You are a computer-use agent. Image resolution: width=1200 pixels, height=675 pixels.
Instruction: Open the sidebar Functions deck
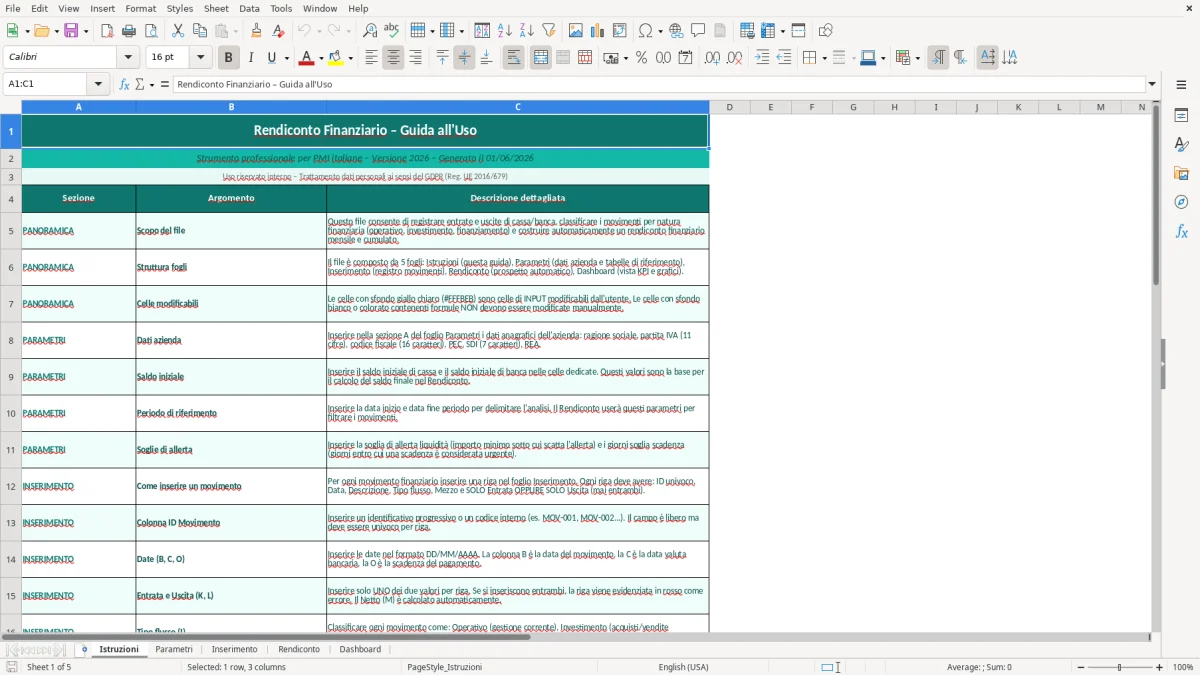pos(1181,231)
